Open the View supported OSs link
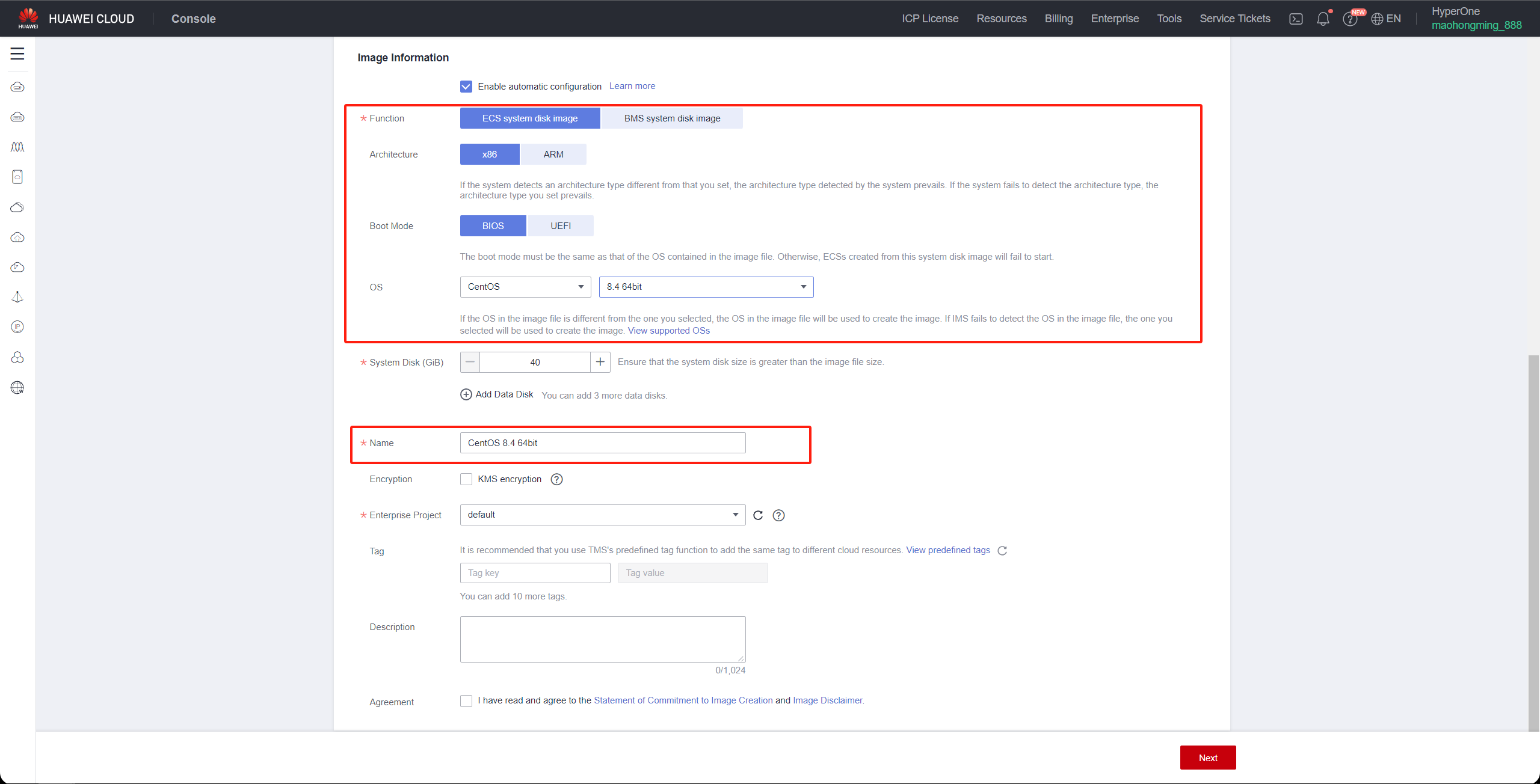 pos(668,331)
